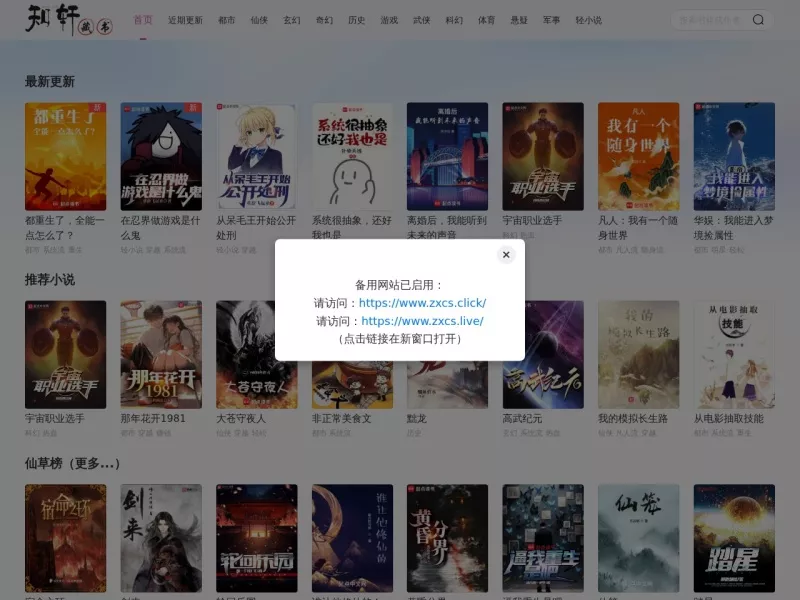Click title 那年花开1981
The height and width of the screenshot is (600, 800).
tap(153, 418)
